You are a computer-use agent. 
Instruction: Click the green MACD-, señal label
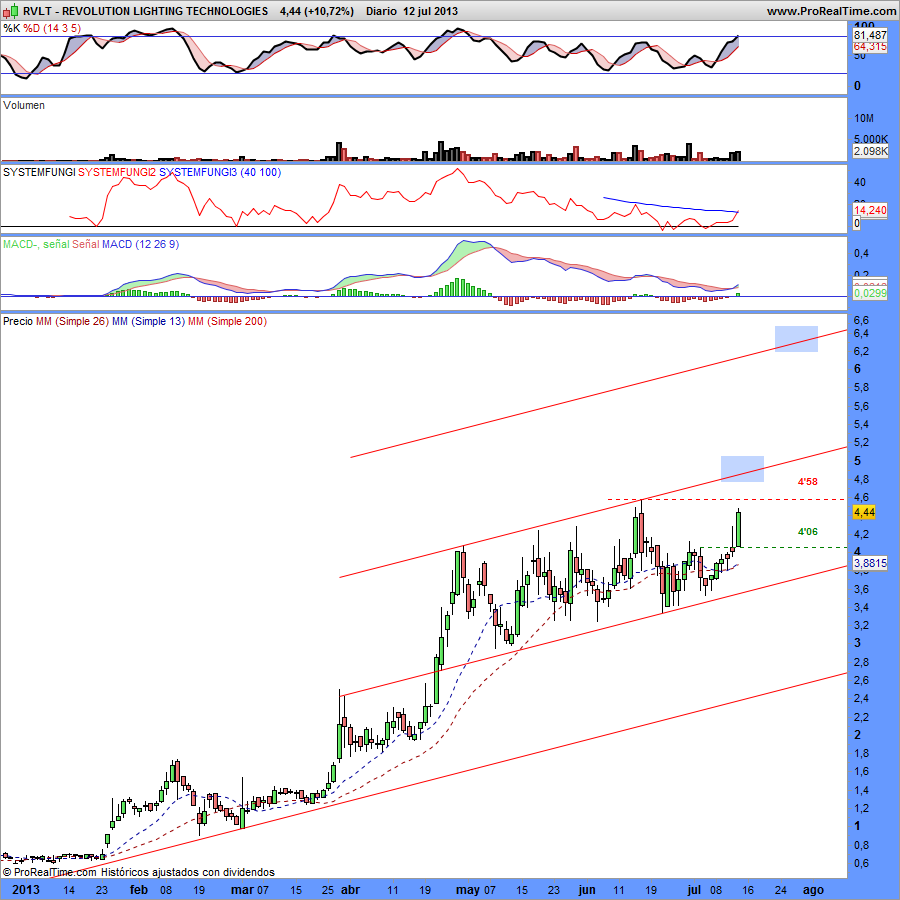pos(36,245)
